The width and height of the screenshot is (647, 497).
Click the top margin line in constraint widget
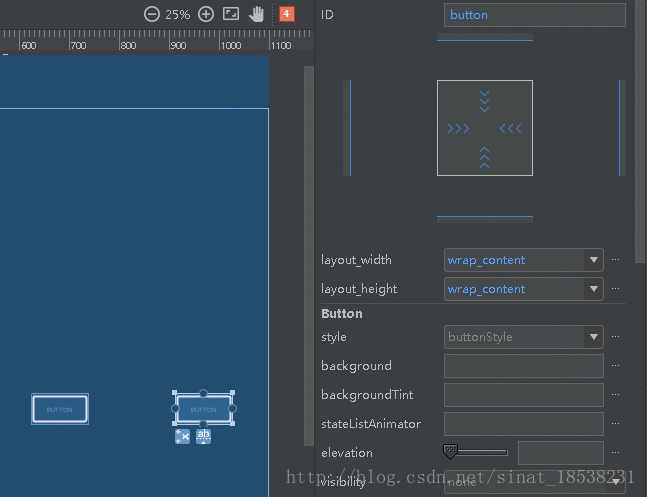click(485, 38)
